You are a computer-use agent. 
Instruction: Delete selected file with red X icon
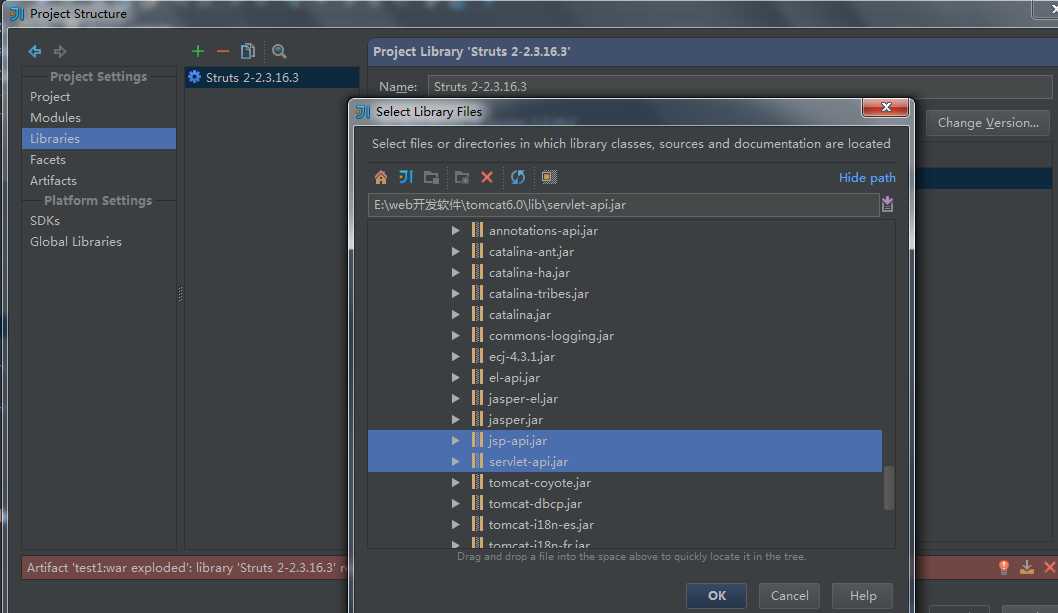click(486, 178)
